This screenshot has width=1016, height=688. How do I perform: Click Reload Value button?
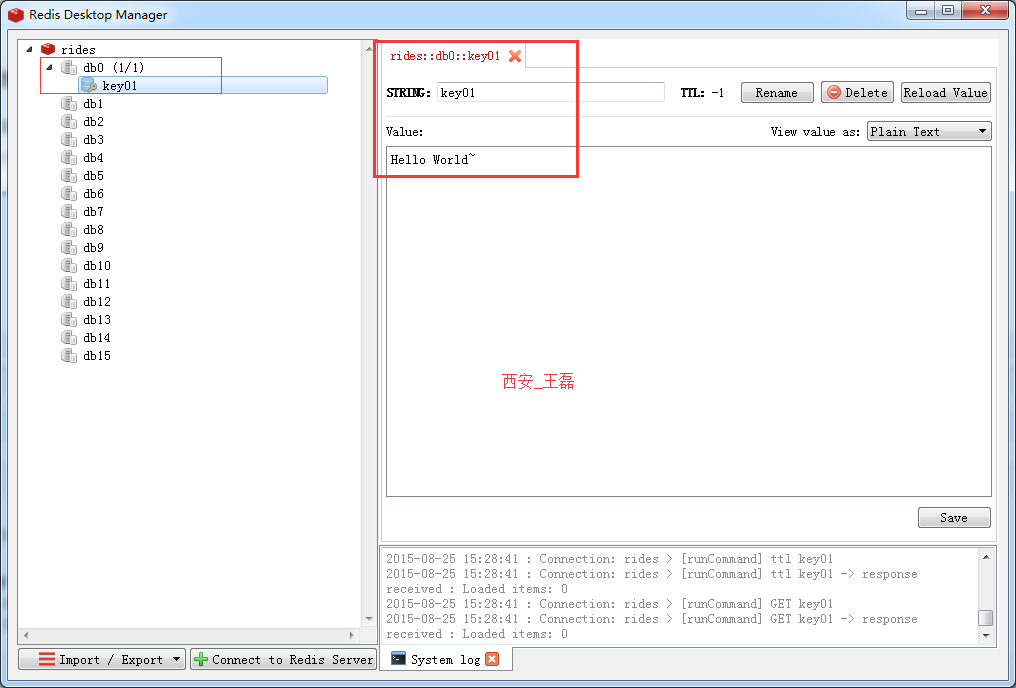pyautogui.click(x=945, y=93)
